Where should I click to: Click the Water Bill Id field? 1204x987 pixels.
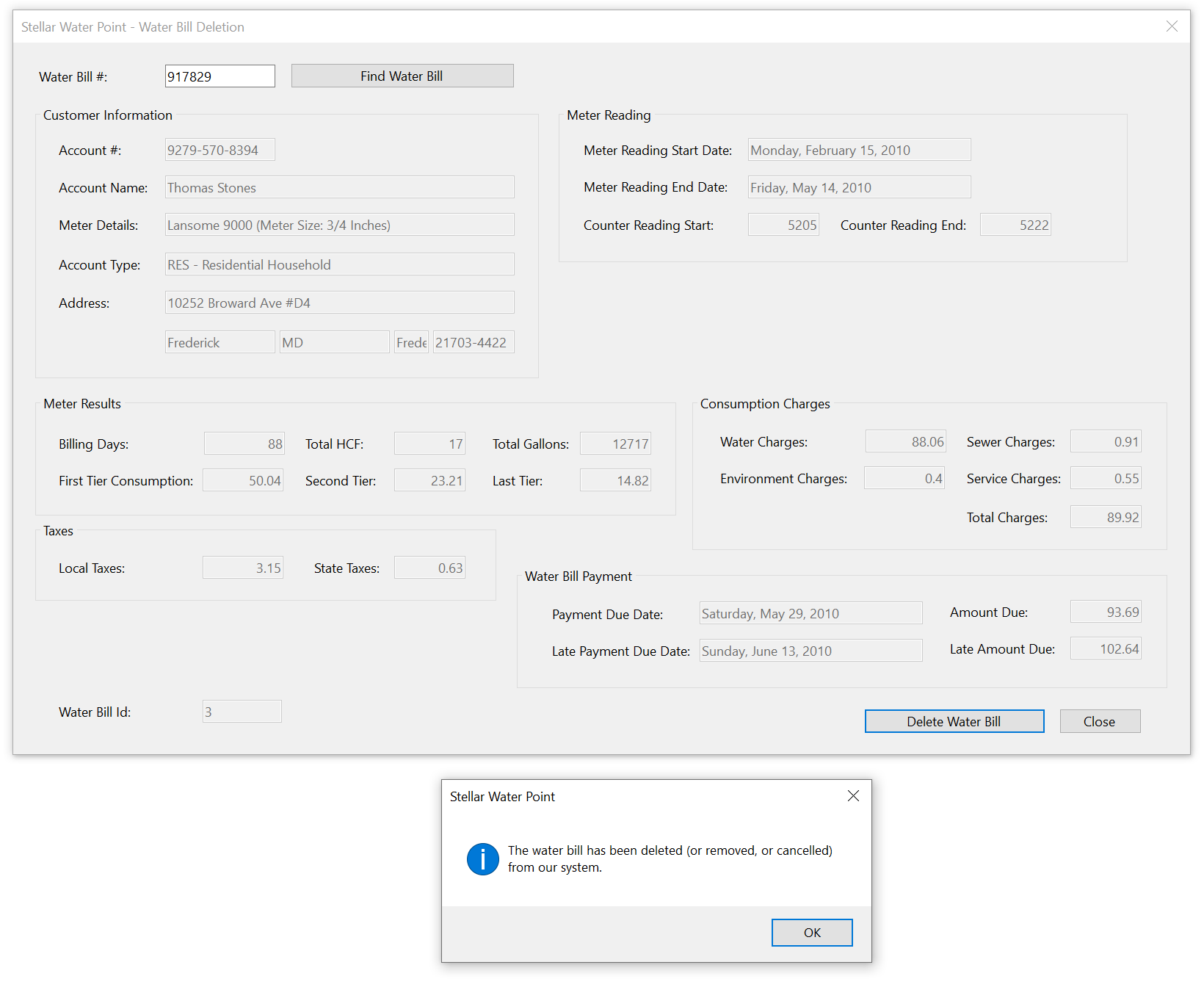242,712
